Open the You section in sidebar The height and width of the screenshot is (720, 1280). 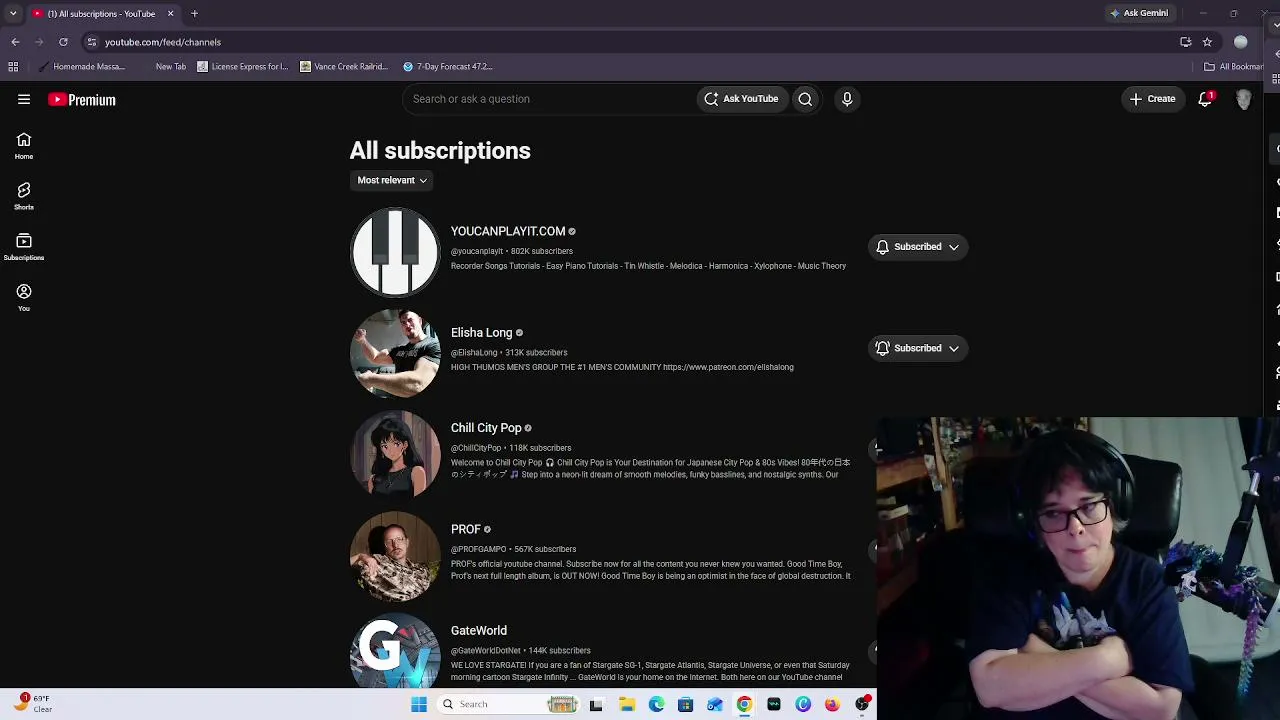(24, 298)
